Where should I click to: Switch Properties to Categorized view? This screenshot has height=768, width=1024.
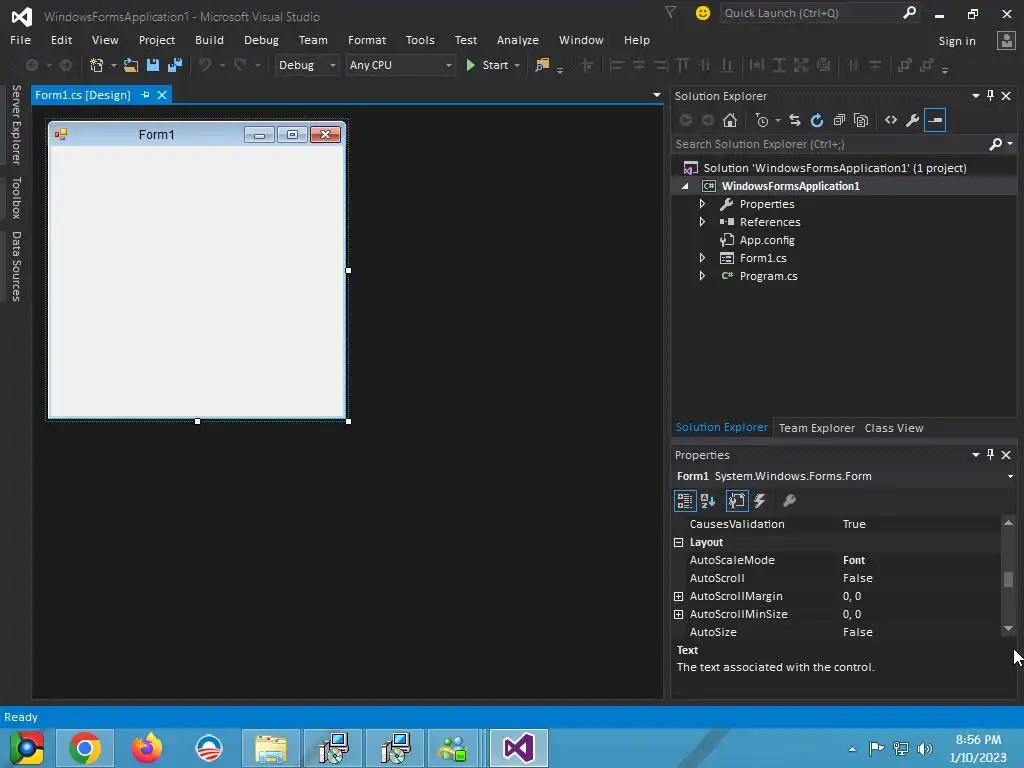pos(685,501)
